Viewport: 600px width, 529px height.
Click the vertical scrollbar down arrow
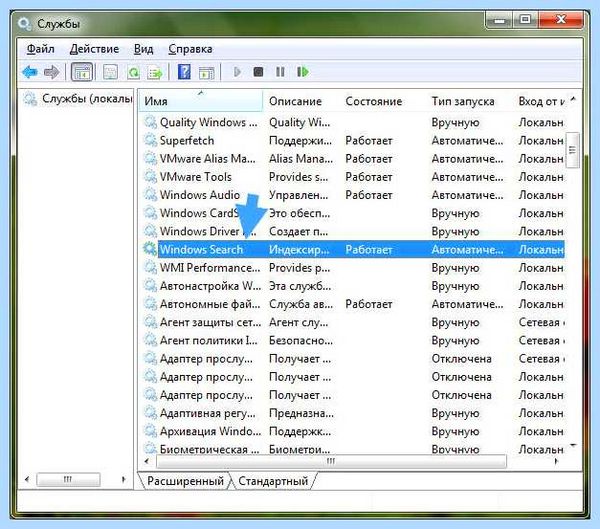(x=573, y=446)
